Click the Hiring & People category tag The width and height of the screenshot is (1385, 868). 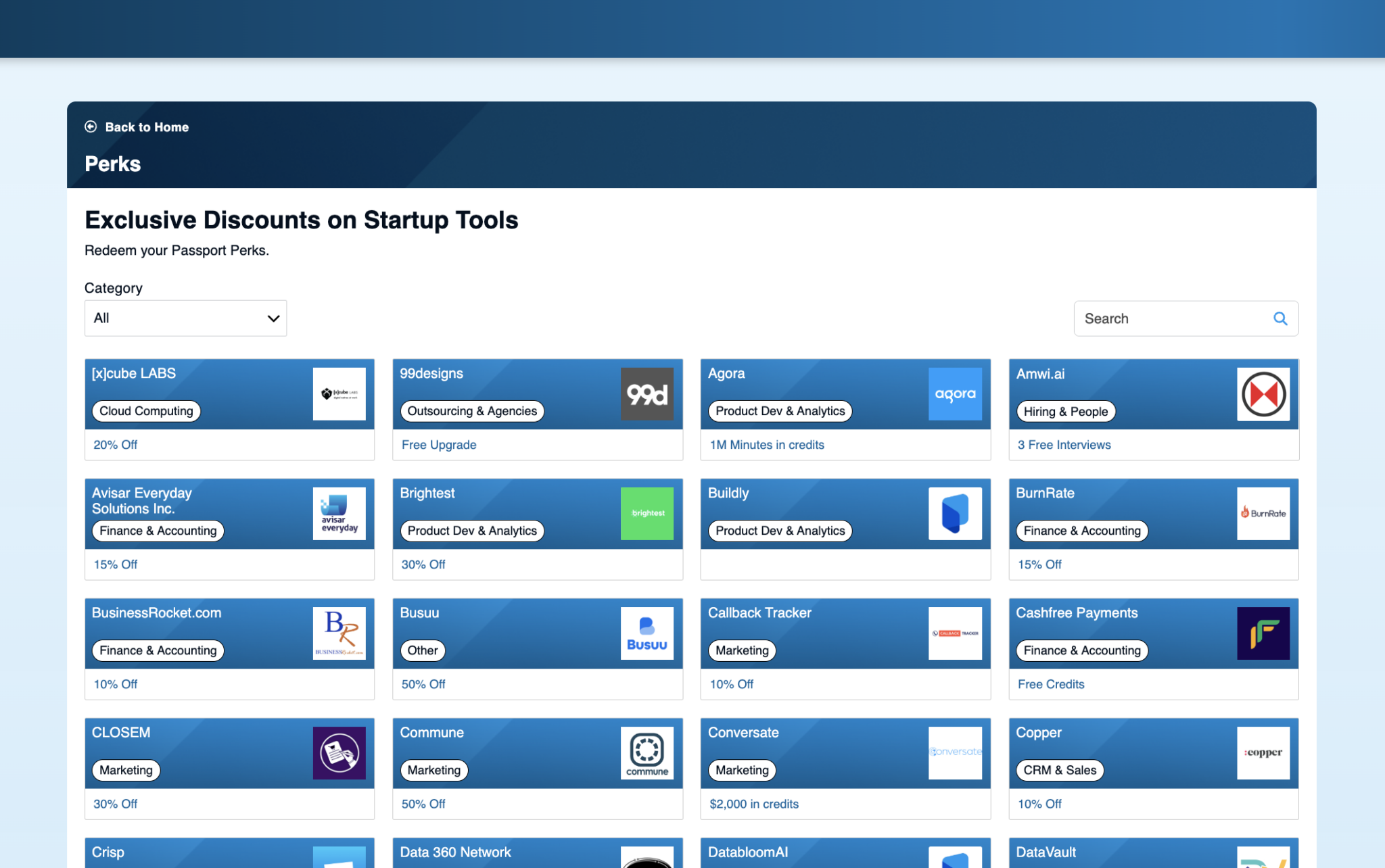1065,412
